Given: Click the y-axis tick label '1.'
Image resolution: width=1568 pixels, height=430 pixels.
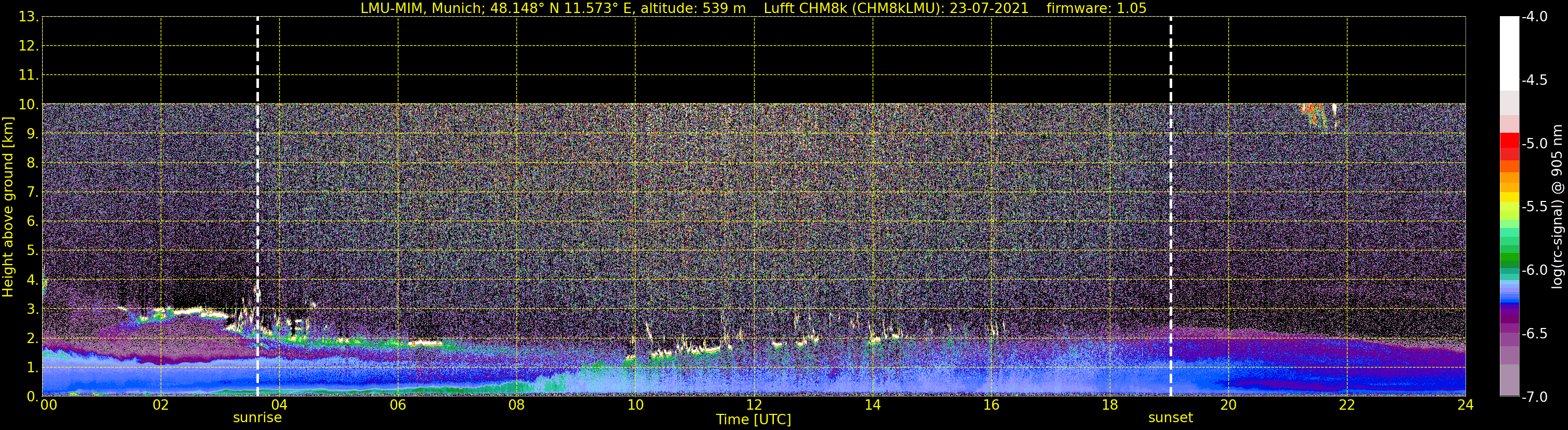Looking at the screenshot, I should [x=33, y=368].
